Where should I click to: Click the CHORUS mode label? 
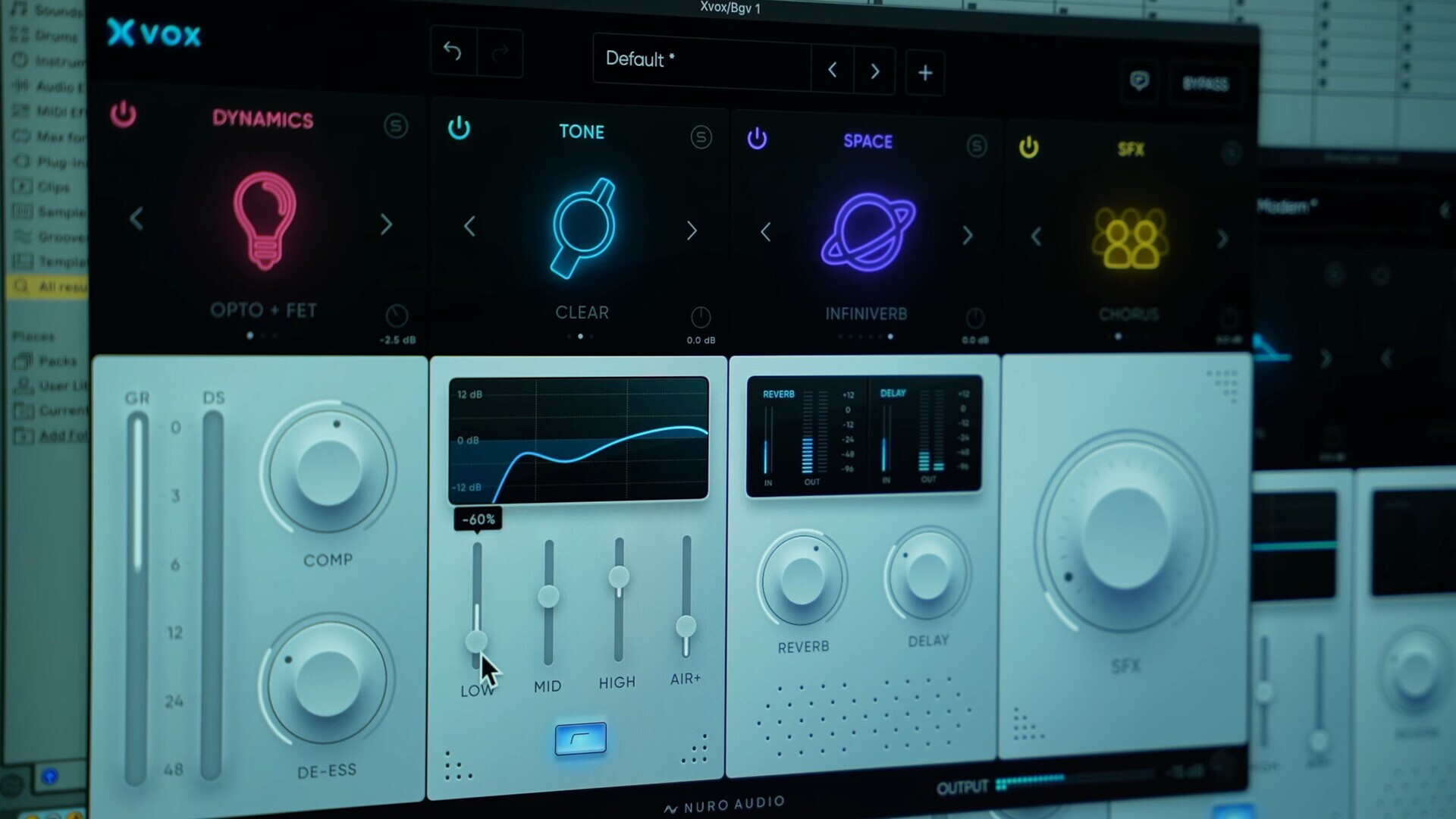(x=1128, y=314)
